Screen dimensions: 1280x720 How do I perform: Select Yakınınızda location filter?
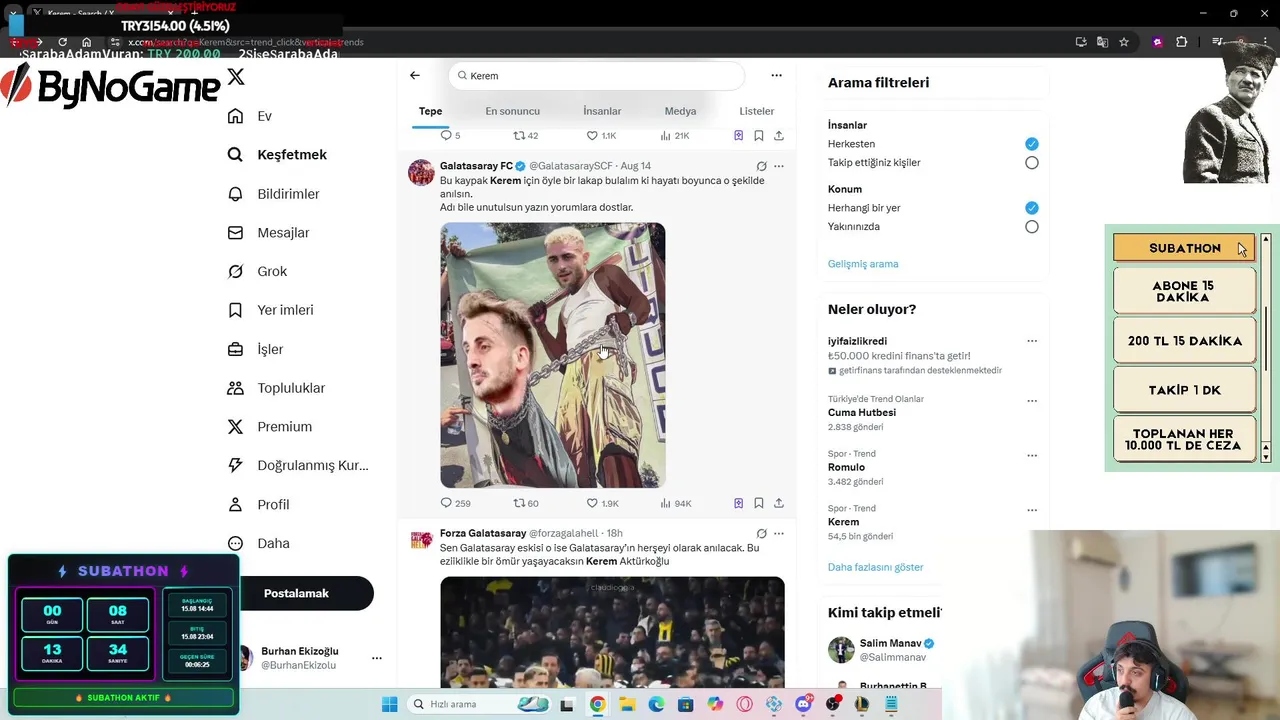coord(1031,227)
